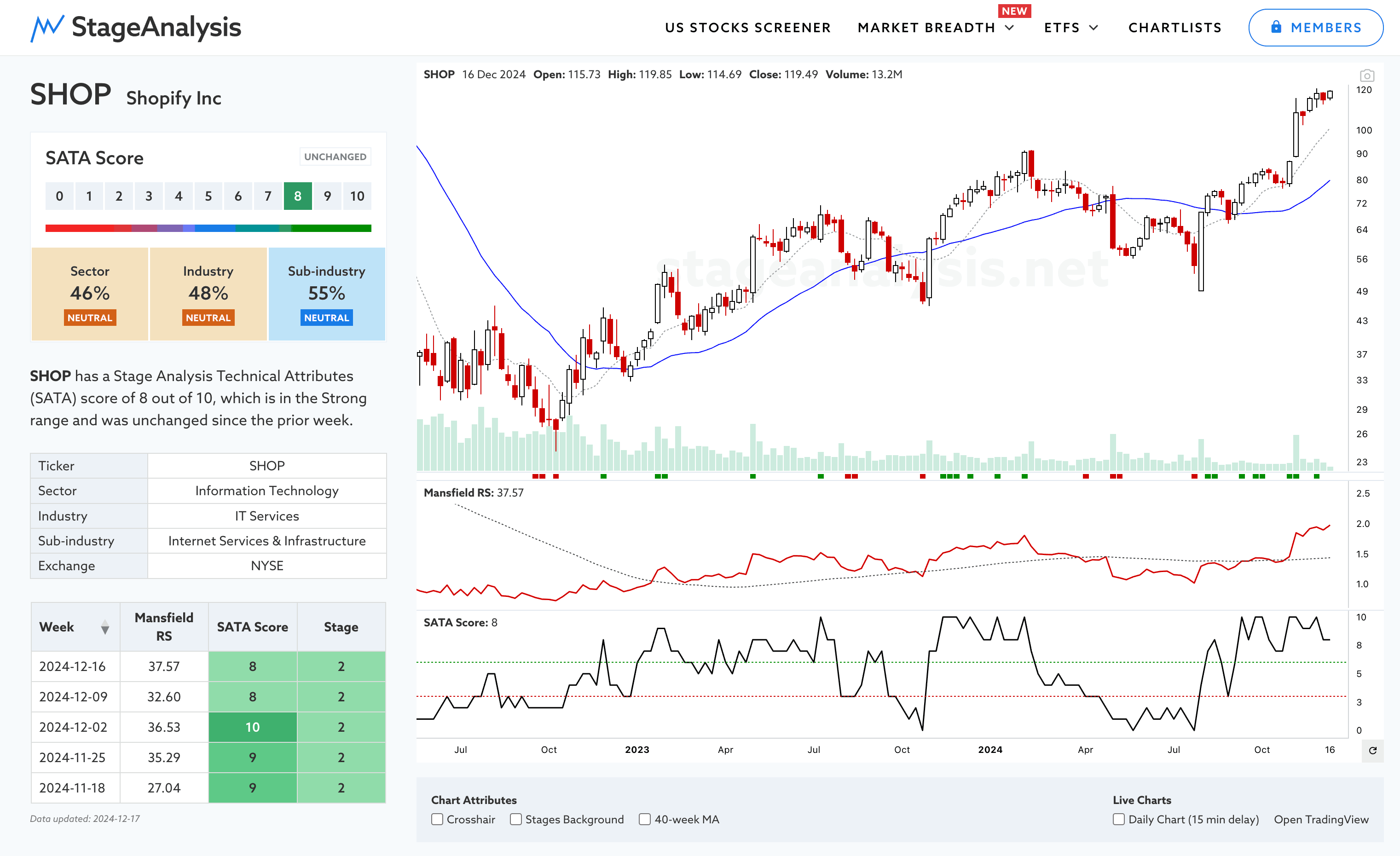The height and width of the screenshot is (856, 1400).
Task: Click NYSE exchange value
Action: point(266,566)
